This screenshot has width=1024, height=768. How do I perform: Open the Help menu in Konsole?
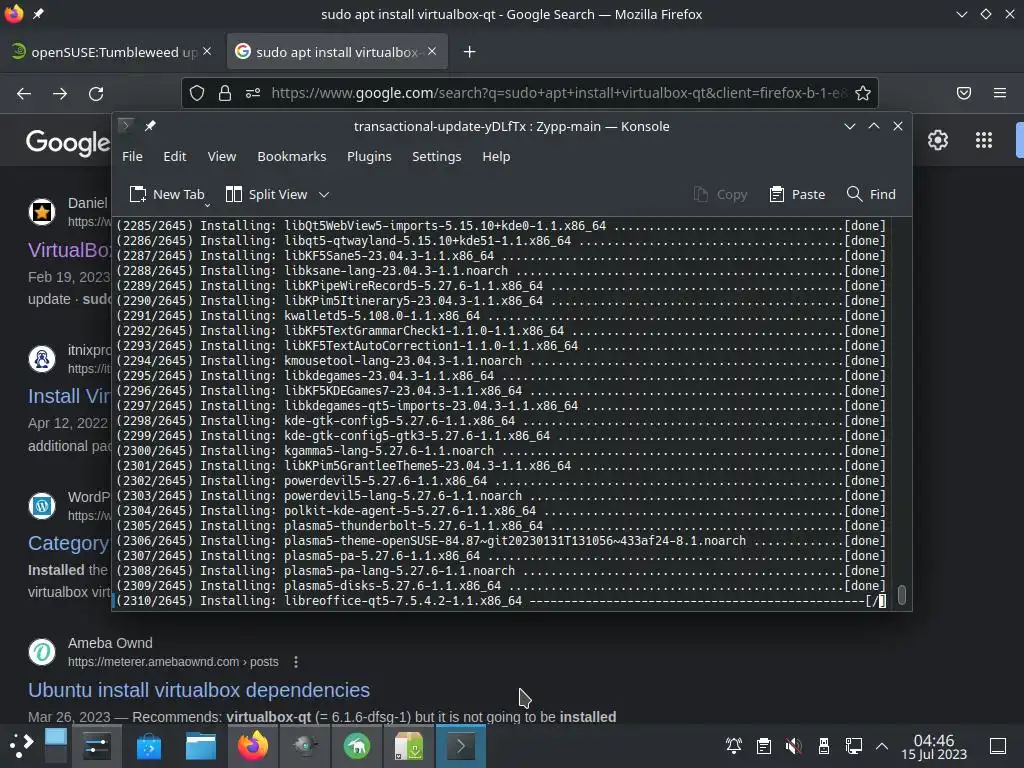coord(496,156)
